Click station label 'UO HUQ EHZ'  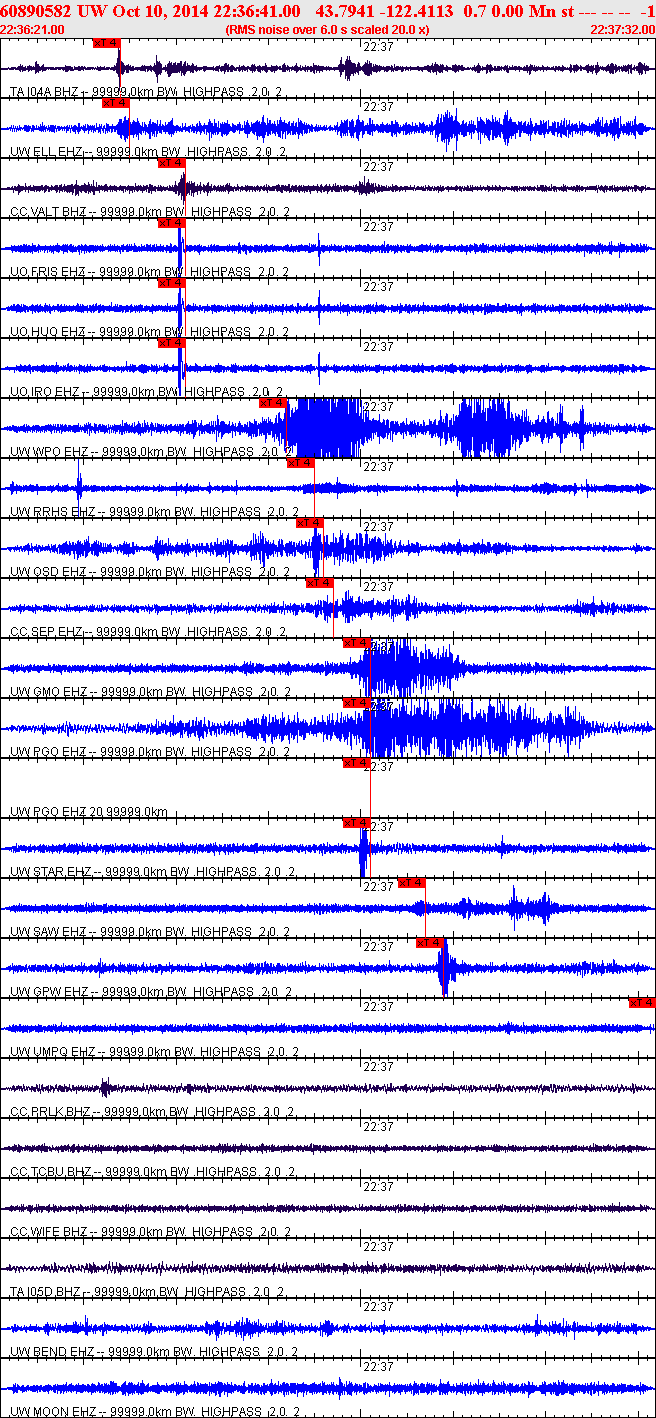pyautogui.click(x=48, y=332)
